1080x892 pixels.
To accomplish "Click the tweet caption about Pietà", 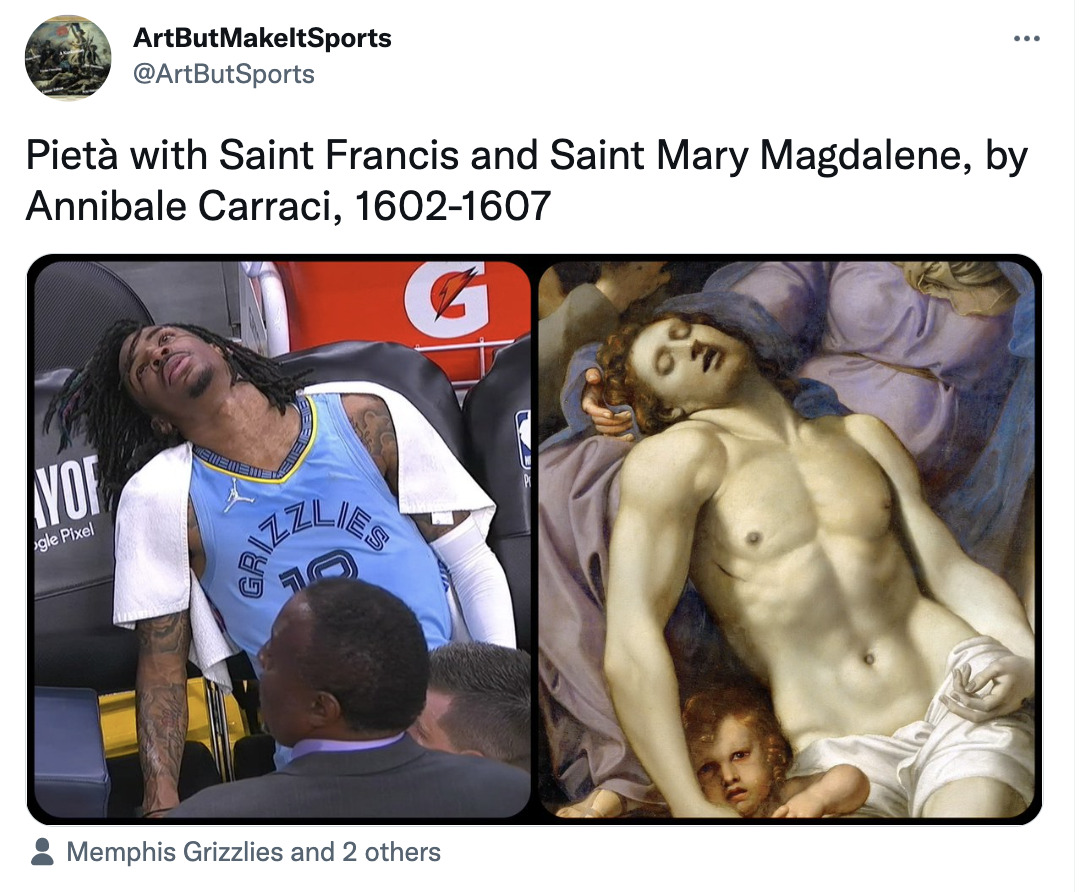I will pyautogui.click(x=525, y=180).
